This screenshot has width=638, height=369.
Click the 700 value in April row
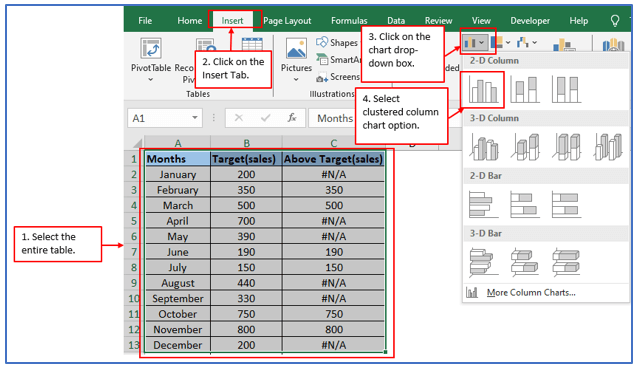(x=246, y=221)
